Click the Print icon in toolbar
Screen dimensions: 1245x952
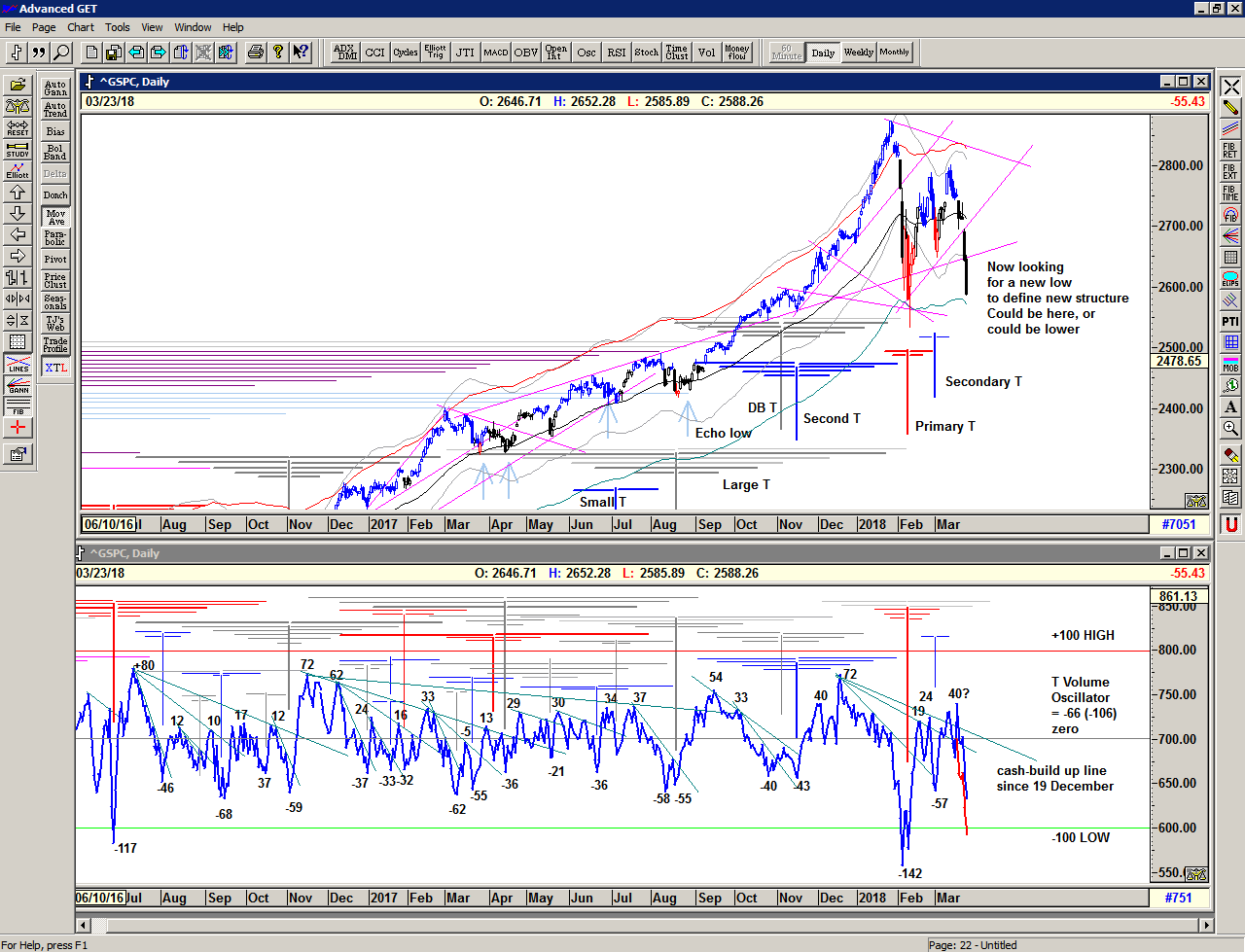point(255,53)
